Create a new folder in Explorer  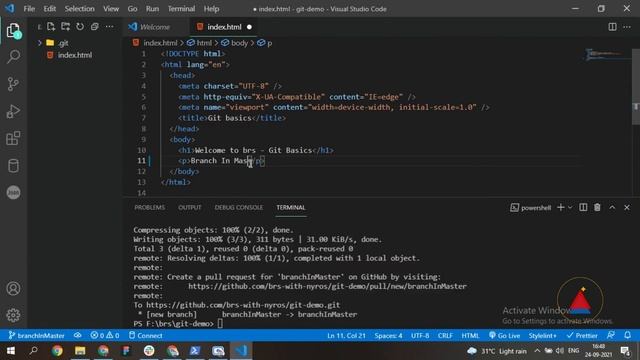(65, 27)
